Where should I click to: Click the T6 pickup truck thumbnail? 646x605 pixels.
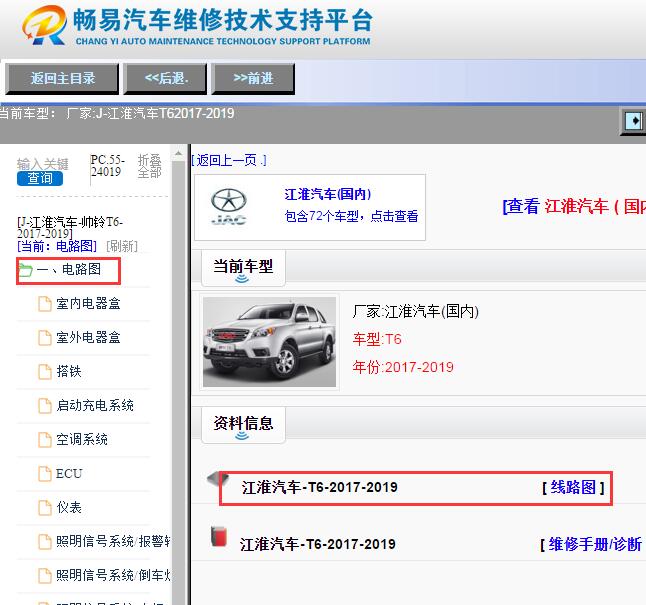click(269, 342)
